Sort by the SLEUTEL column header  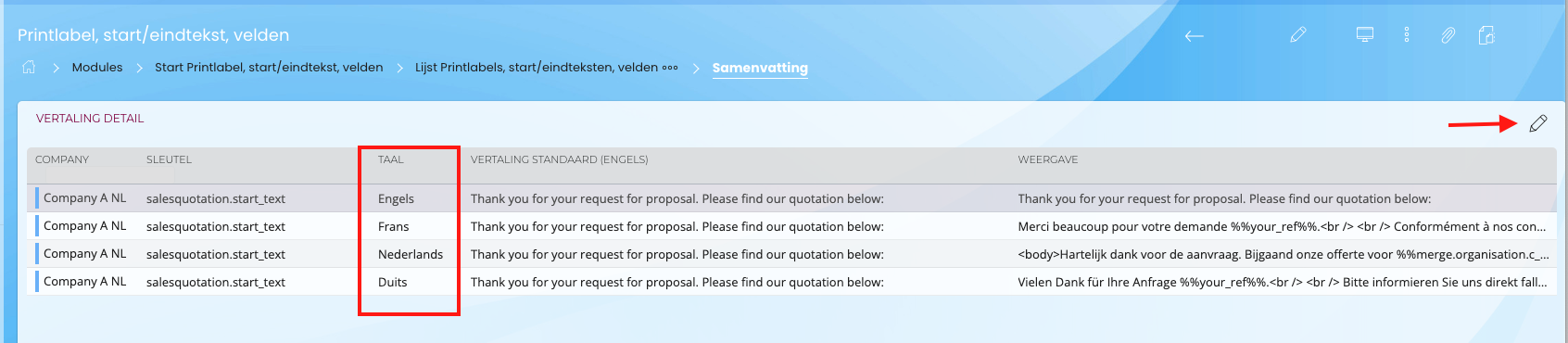169,159
